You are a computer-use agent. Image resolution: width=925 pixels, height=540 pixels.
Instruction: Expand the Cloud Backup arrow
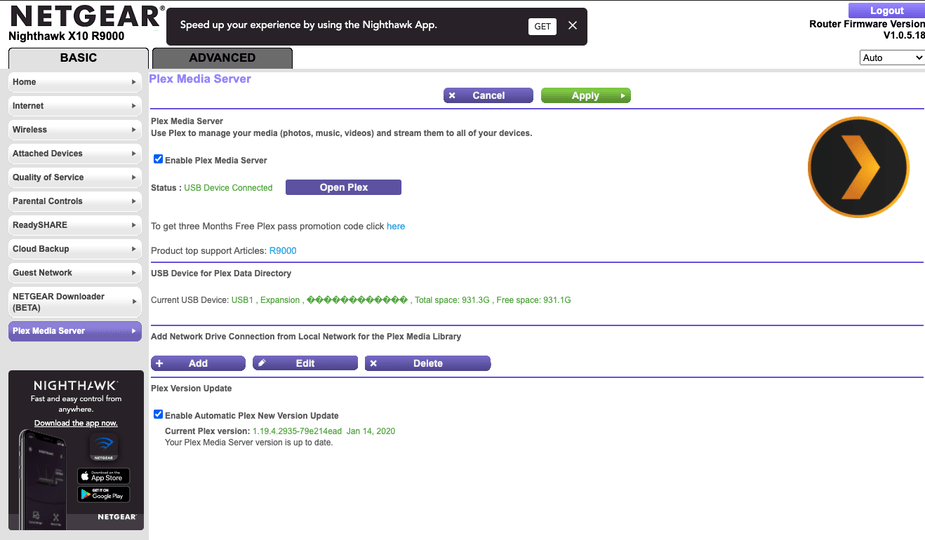(134, 249)
